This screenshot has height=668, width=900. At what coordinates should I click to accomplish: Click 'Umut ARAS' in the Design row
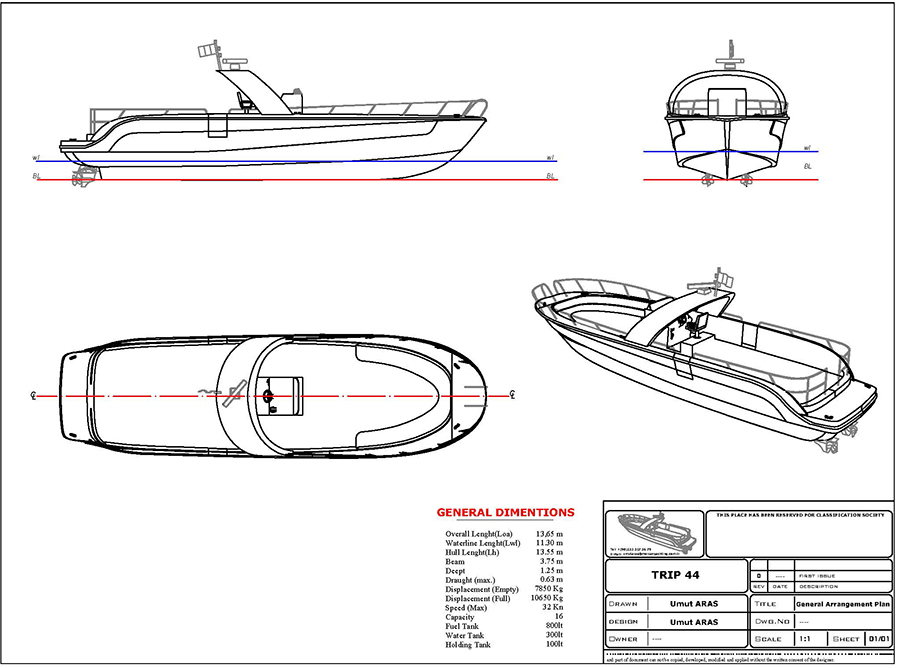[x=694, y=622]
